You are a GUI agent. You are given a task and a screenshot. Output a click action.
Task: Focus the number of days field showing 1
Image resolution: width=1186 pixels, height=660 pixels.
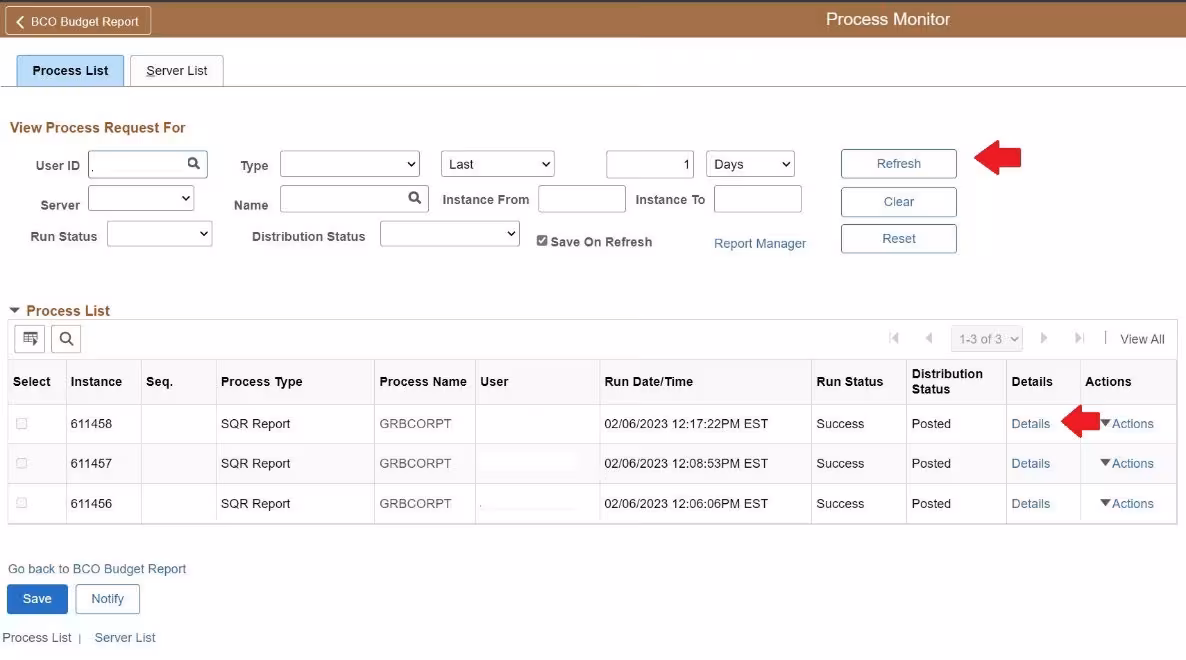[650, 164]
